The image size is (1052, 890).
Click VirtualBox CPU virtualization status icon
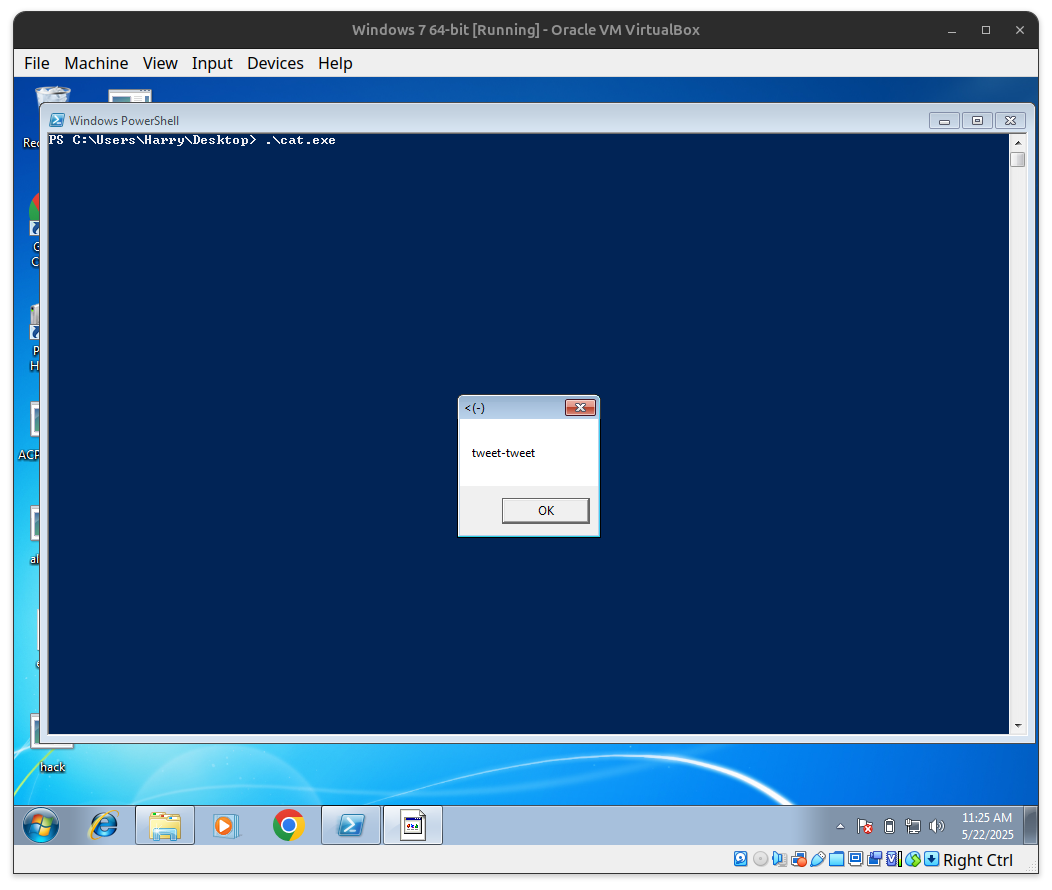pos(894,859)
